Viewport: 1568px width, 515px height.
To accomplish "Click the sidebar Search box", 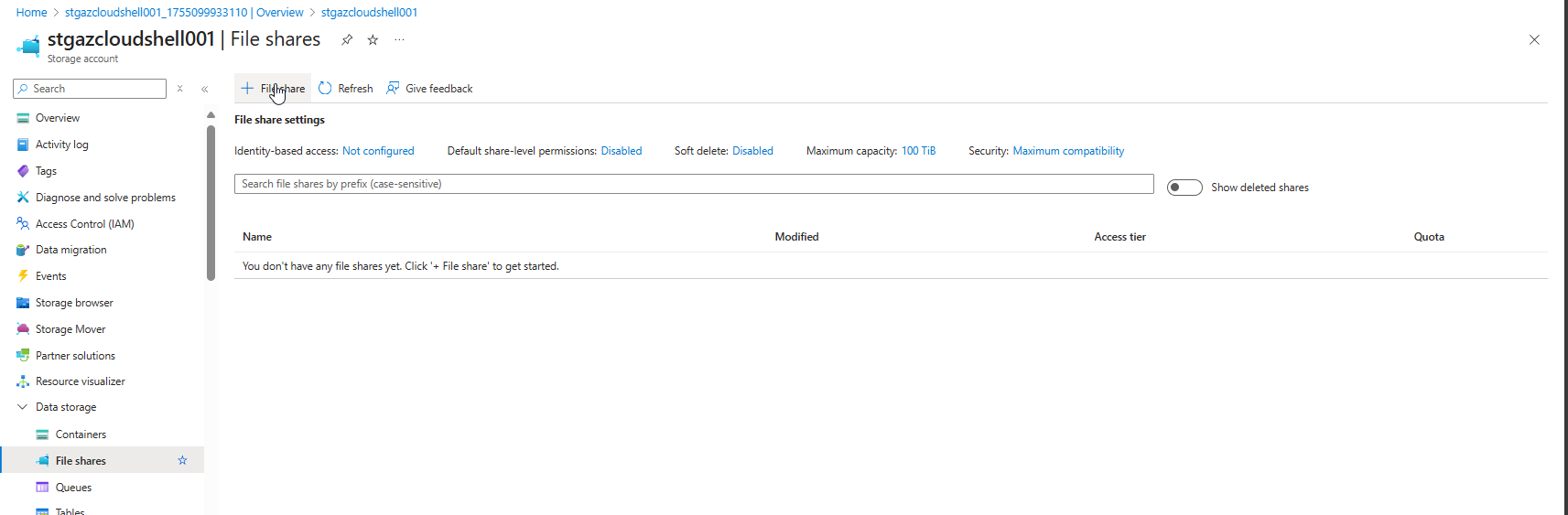I will [x=90, y=89].
